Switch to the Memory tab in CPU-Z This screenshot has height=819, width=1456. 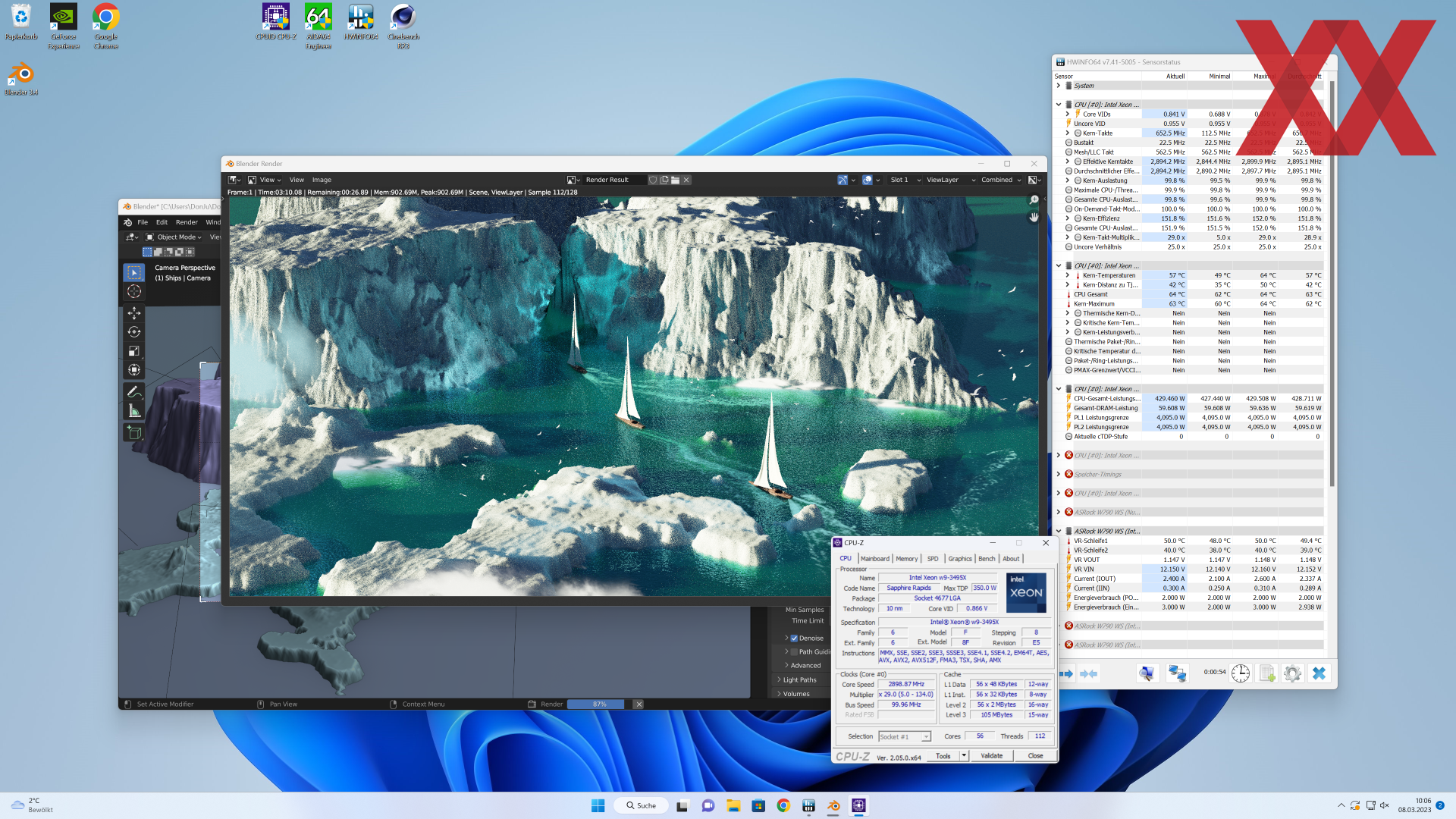coord(906,559)
